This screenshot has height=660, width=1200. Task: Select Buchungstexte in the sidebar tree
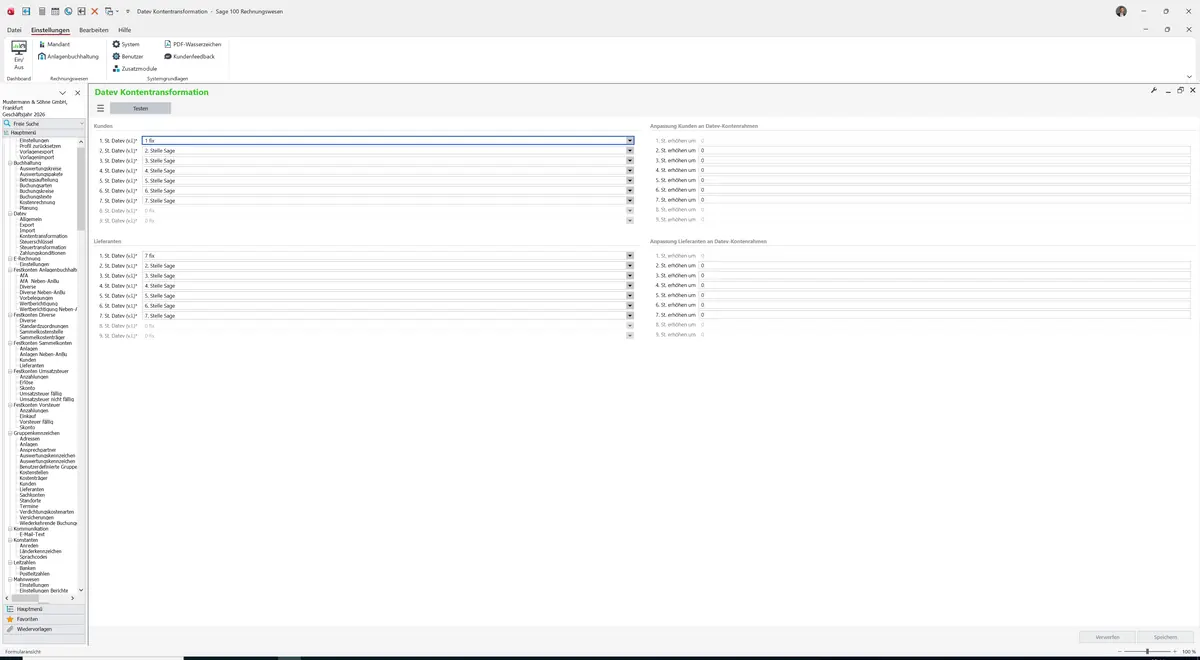36,196
